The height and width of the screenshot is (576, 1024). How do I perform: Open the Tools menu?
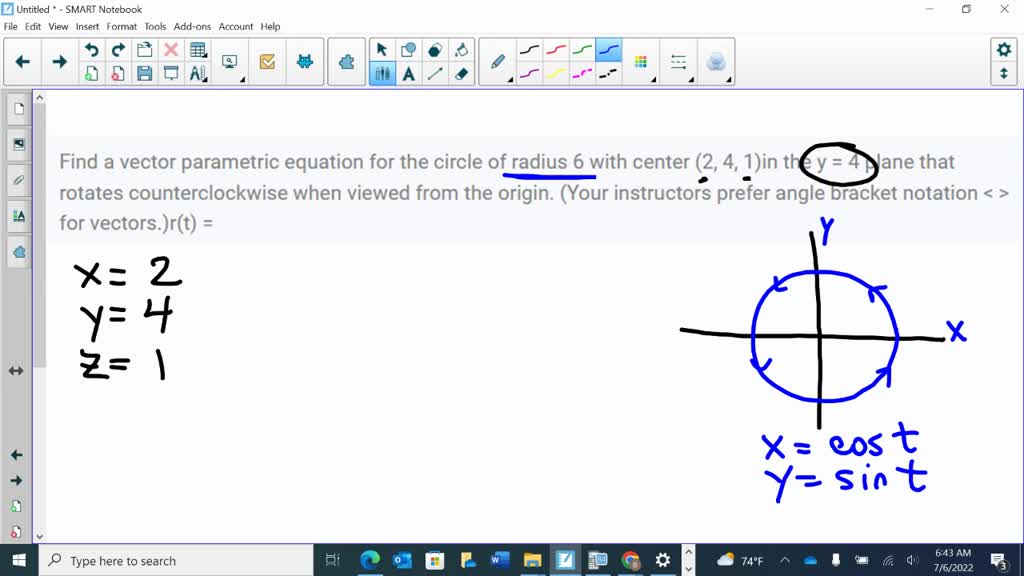point(153,26)
